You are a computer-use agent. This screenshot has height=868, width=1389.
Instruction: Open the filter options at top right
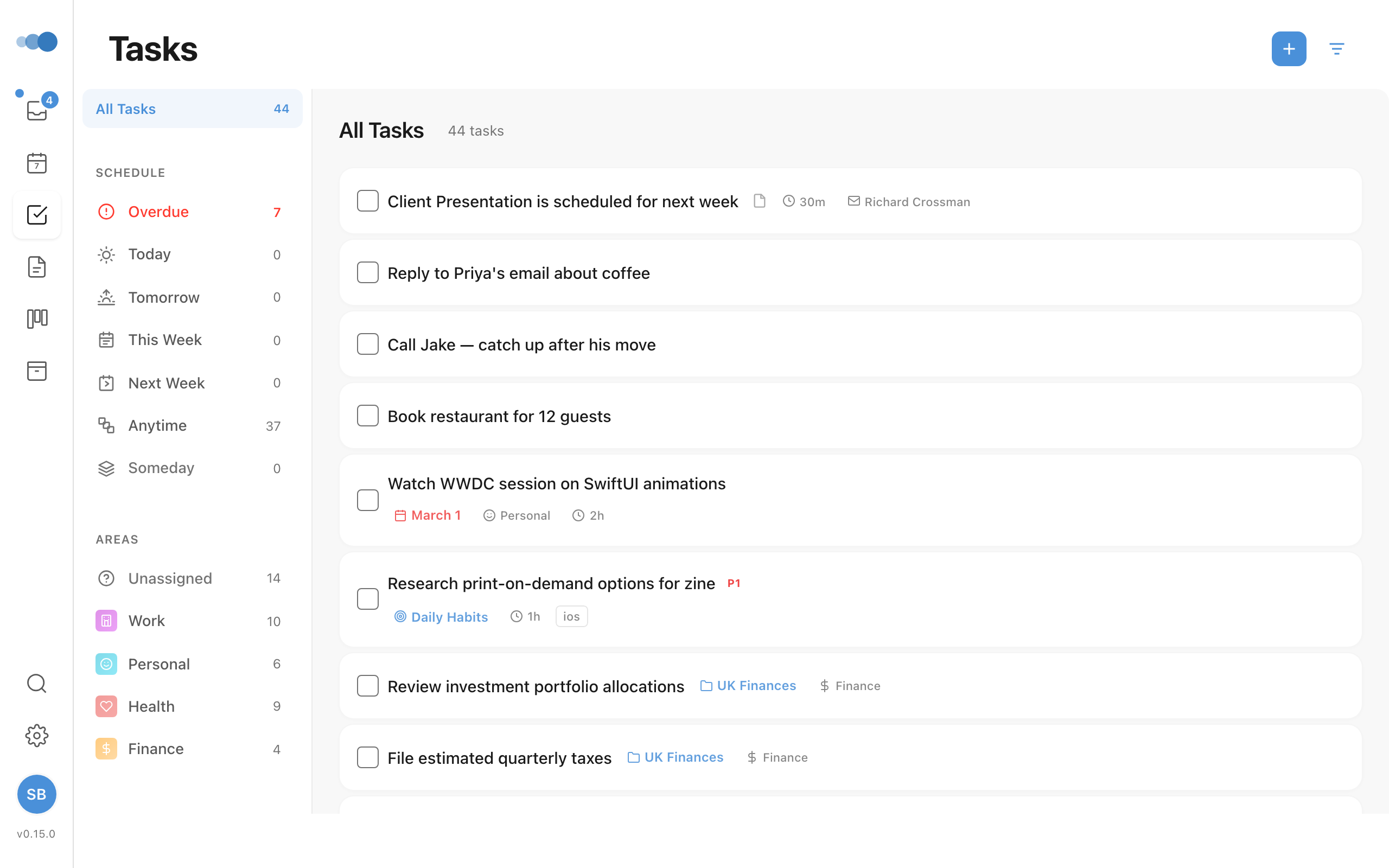click(1337, 49)
